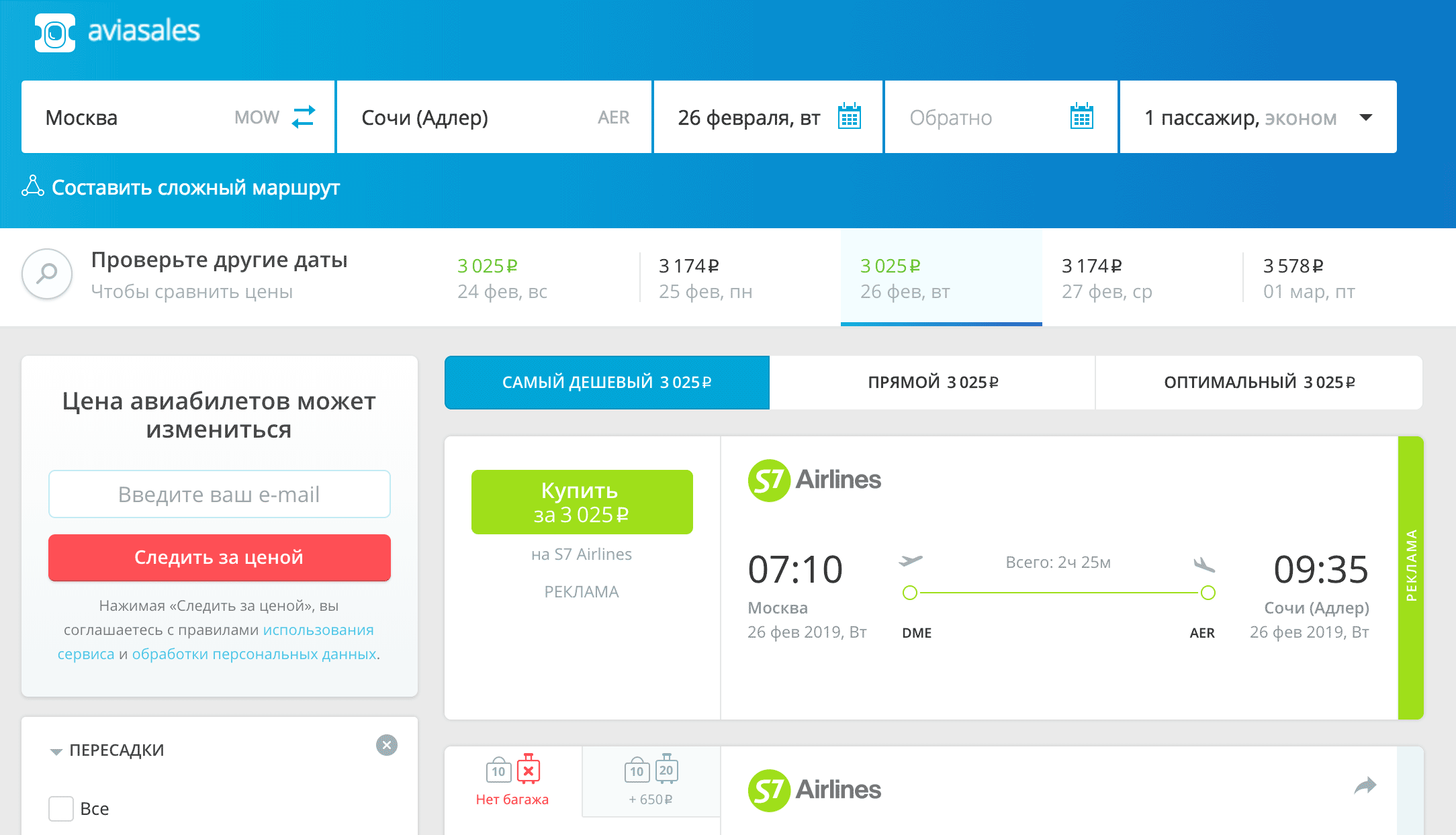This screenshot has width=1456, height=835.
Task: Click the aviasales logo icon
Action: (x=54, y=32)
